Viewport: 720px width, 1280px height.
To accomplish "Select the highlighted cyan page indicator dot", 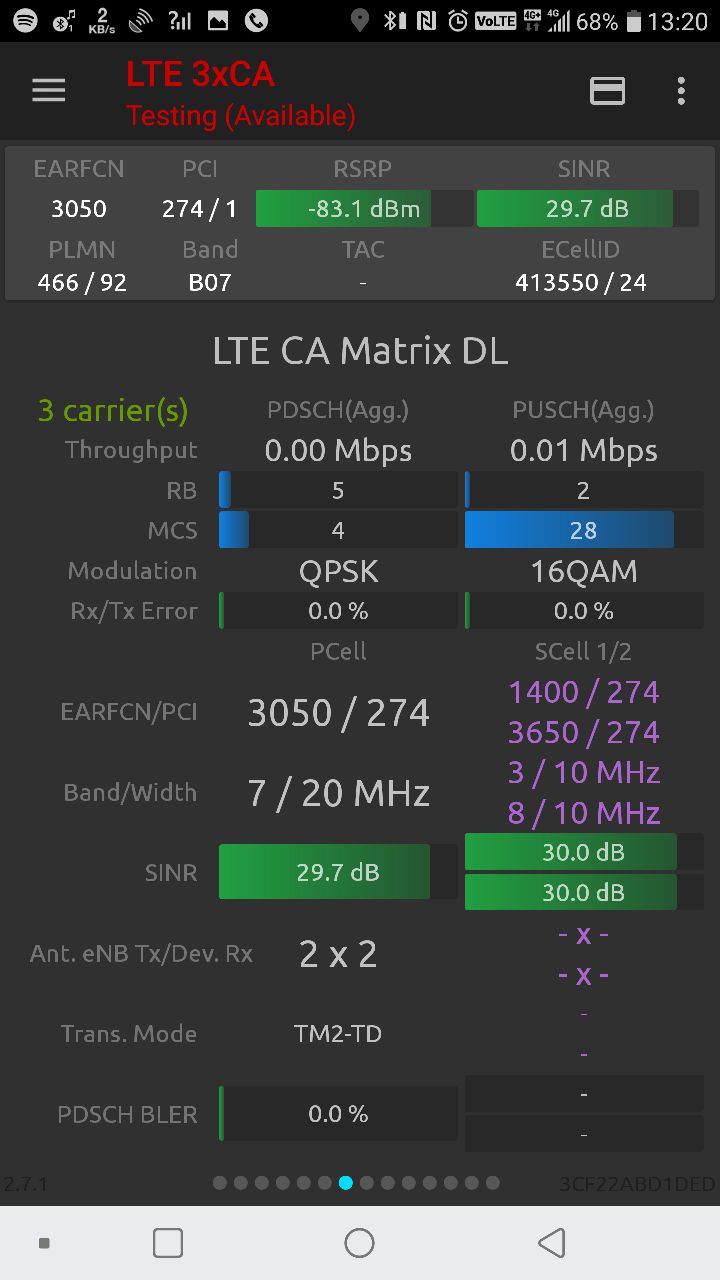I will 346,1183.
